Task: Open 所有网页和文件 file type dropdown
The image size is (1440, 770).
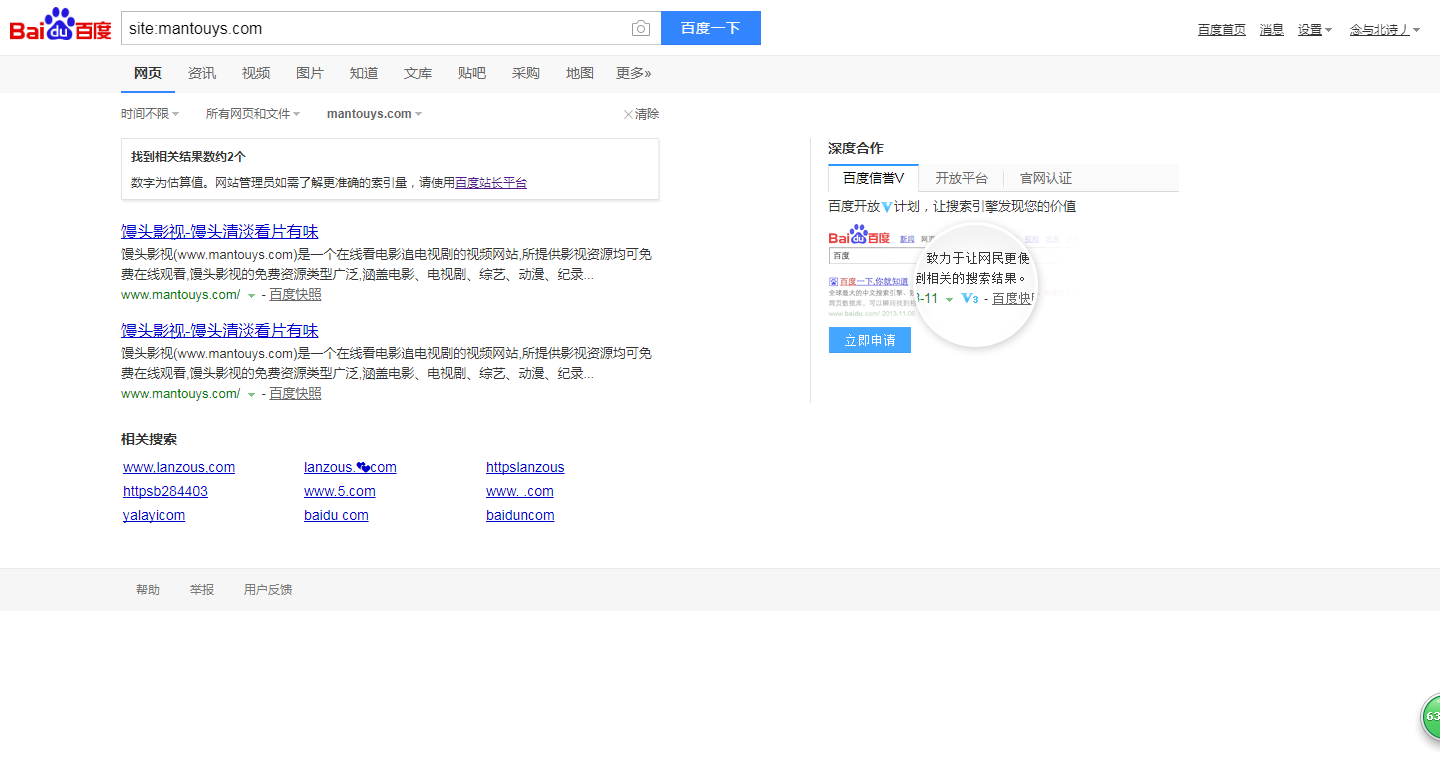Action: 253,114
